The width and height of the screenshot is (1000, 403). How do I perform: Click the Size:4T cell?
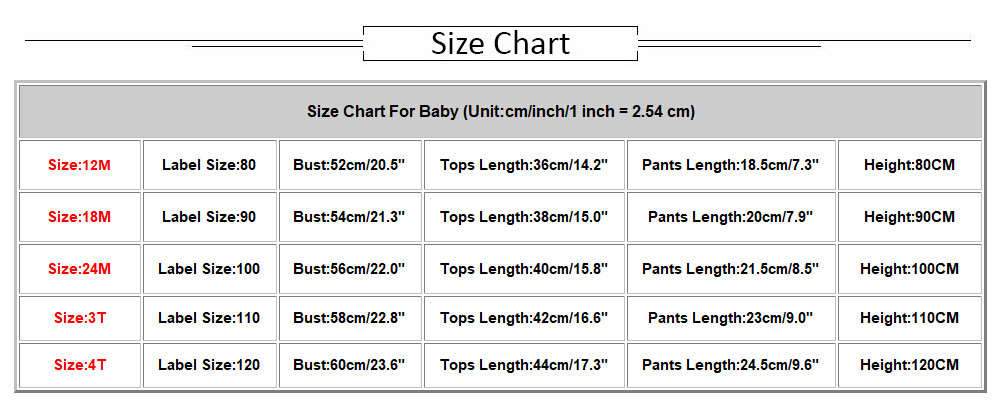click(x=80, y=365)
